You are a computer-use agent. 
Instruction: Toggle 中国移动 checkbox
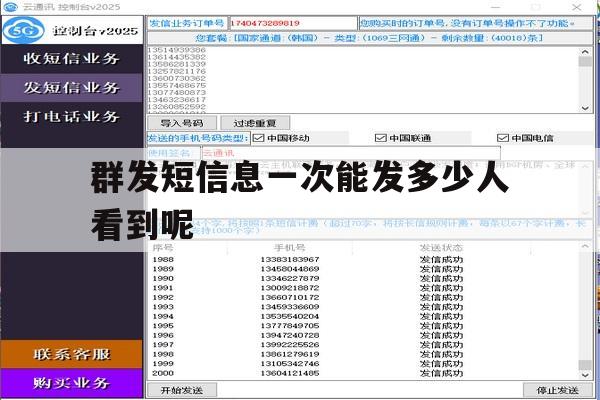[x=259, y=138]
